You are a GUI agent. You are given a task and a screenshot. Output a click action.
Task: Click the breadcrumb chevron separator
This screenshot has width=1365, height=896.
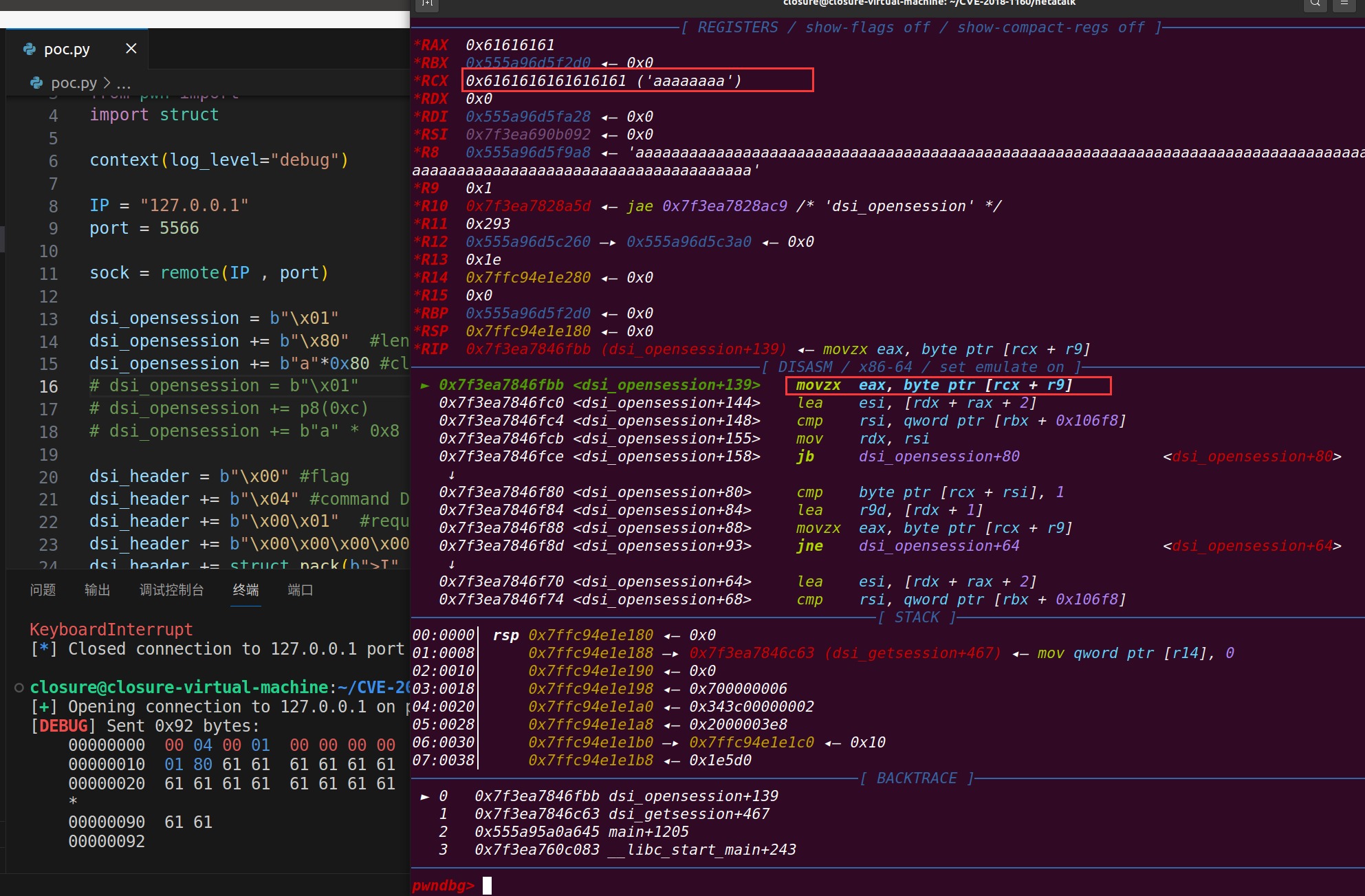coord(107,83)
